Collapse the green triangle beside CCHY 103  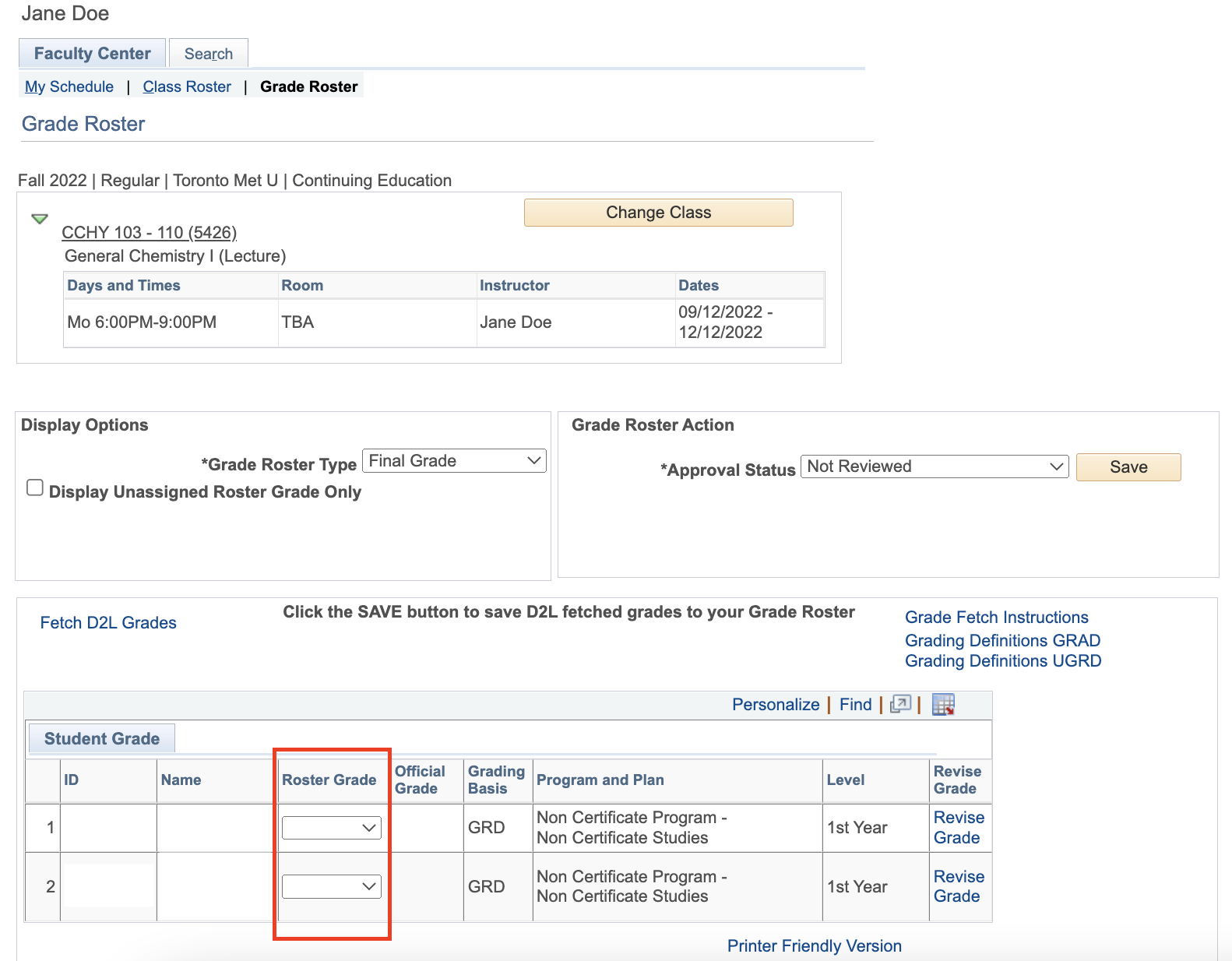40,219
